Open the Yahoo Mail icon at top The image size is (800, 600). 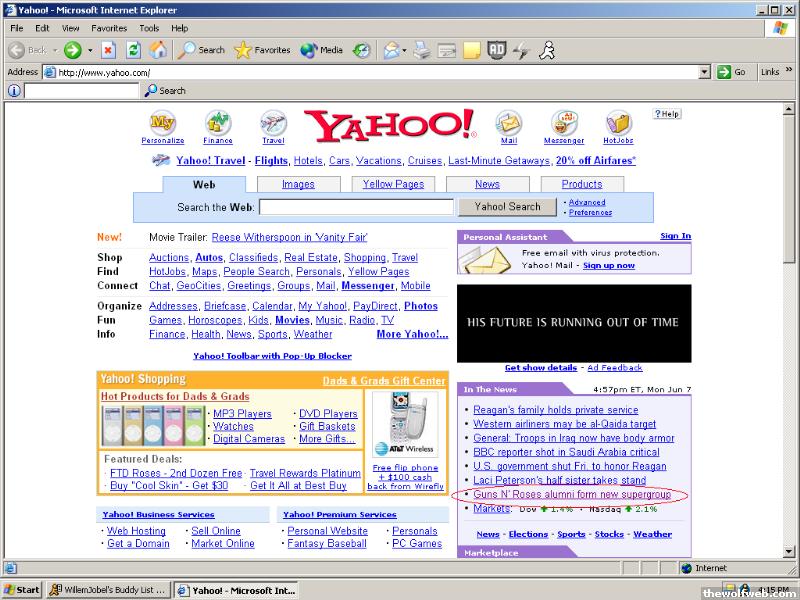coord(509,123)
